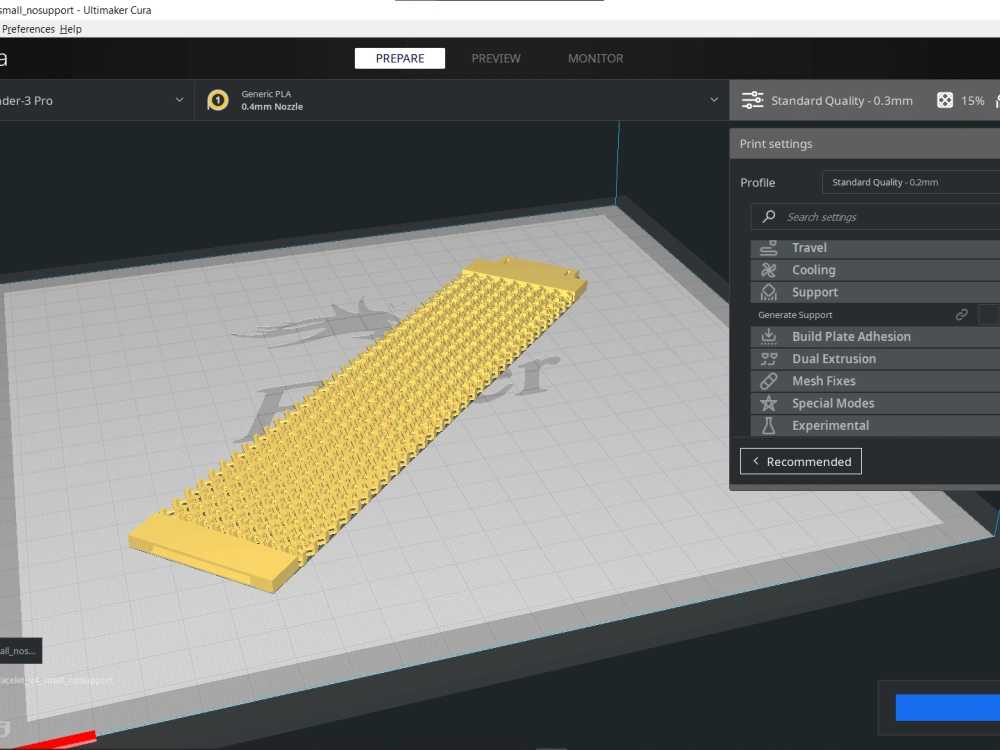Click the 15% infill value
This screenshot has width=1000, height=750.
point(973,101)
